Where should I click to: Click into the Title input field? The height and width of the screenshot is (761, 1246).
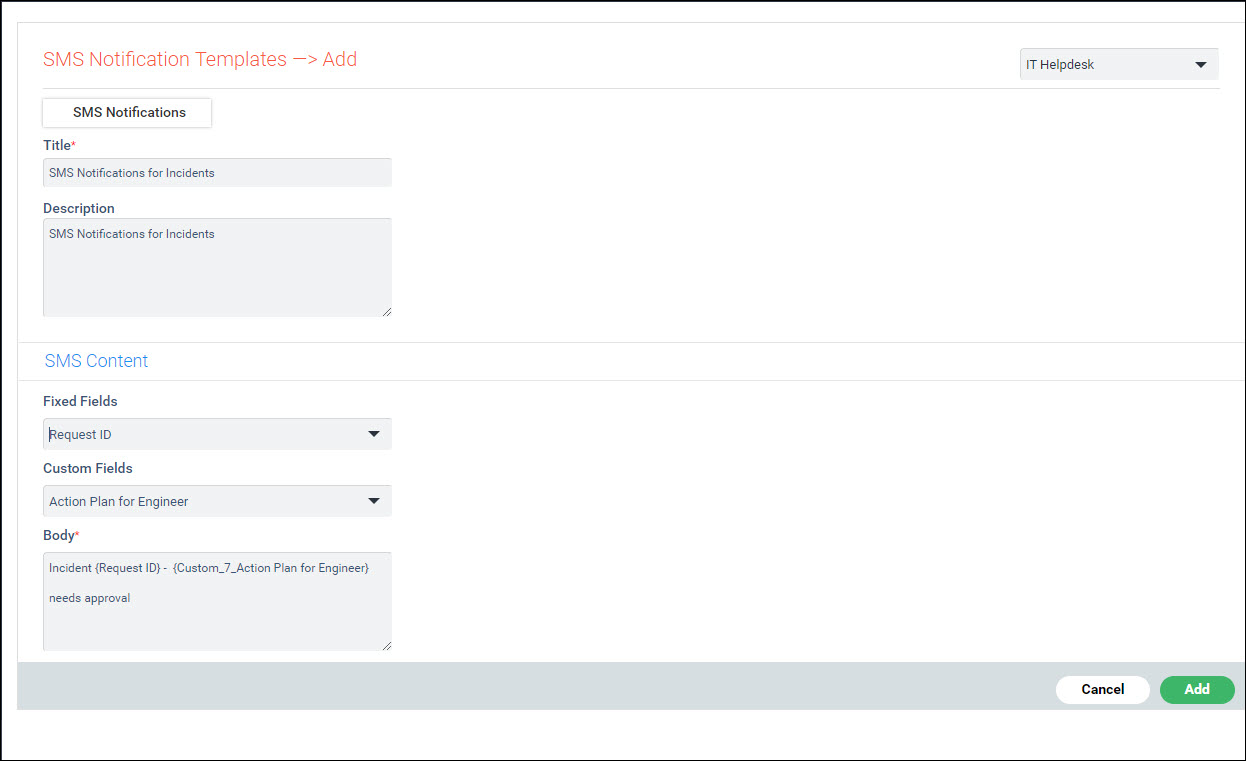[x=217, y=172]
